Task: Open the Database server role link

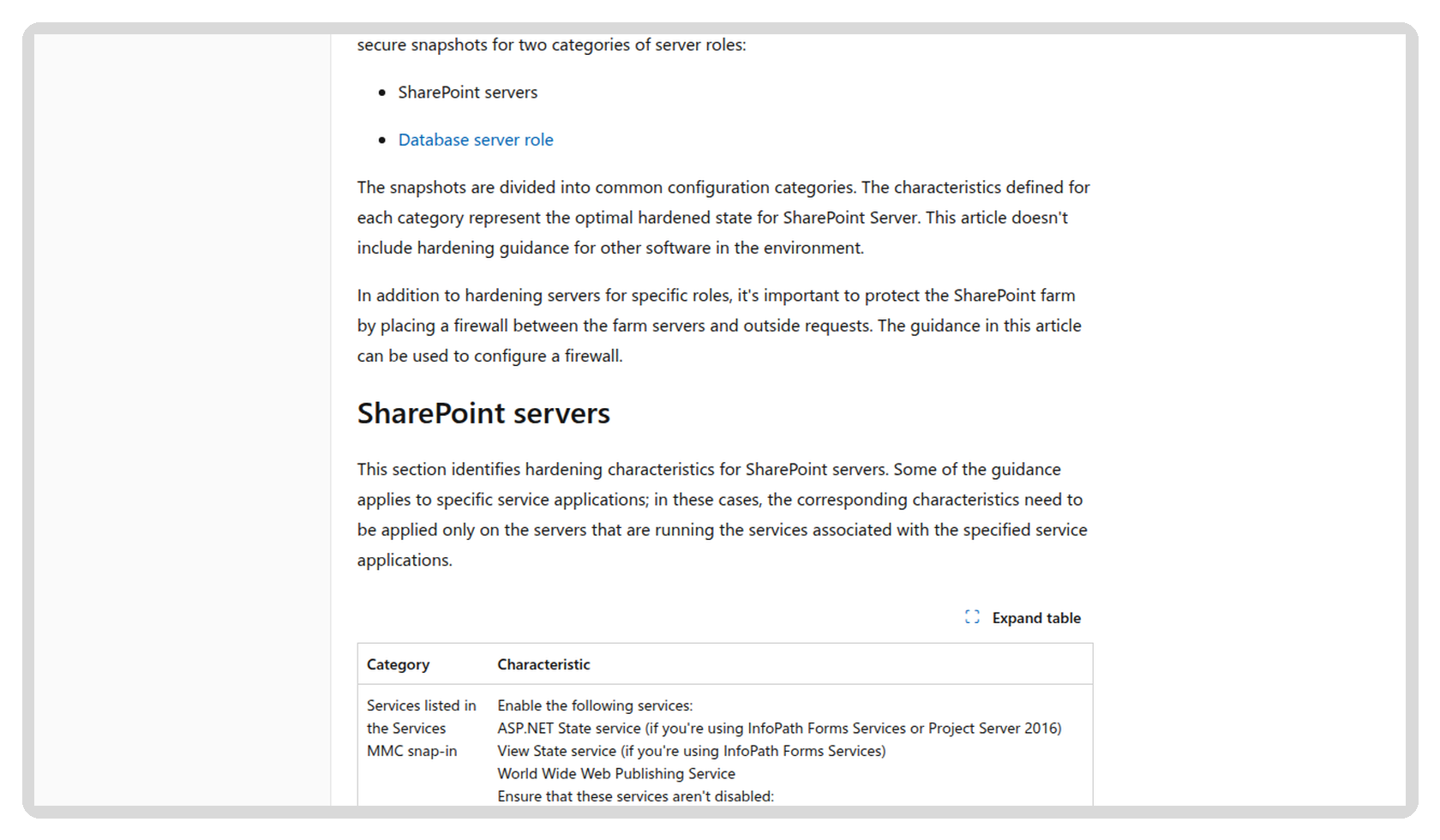Action: [476, 140]
